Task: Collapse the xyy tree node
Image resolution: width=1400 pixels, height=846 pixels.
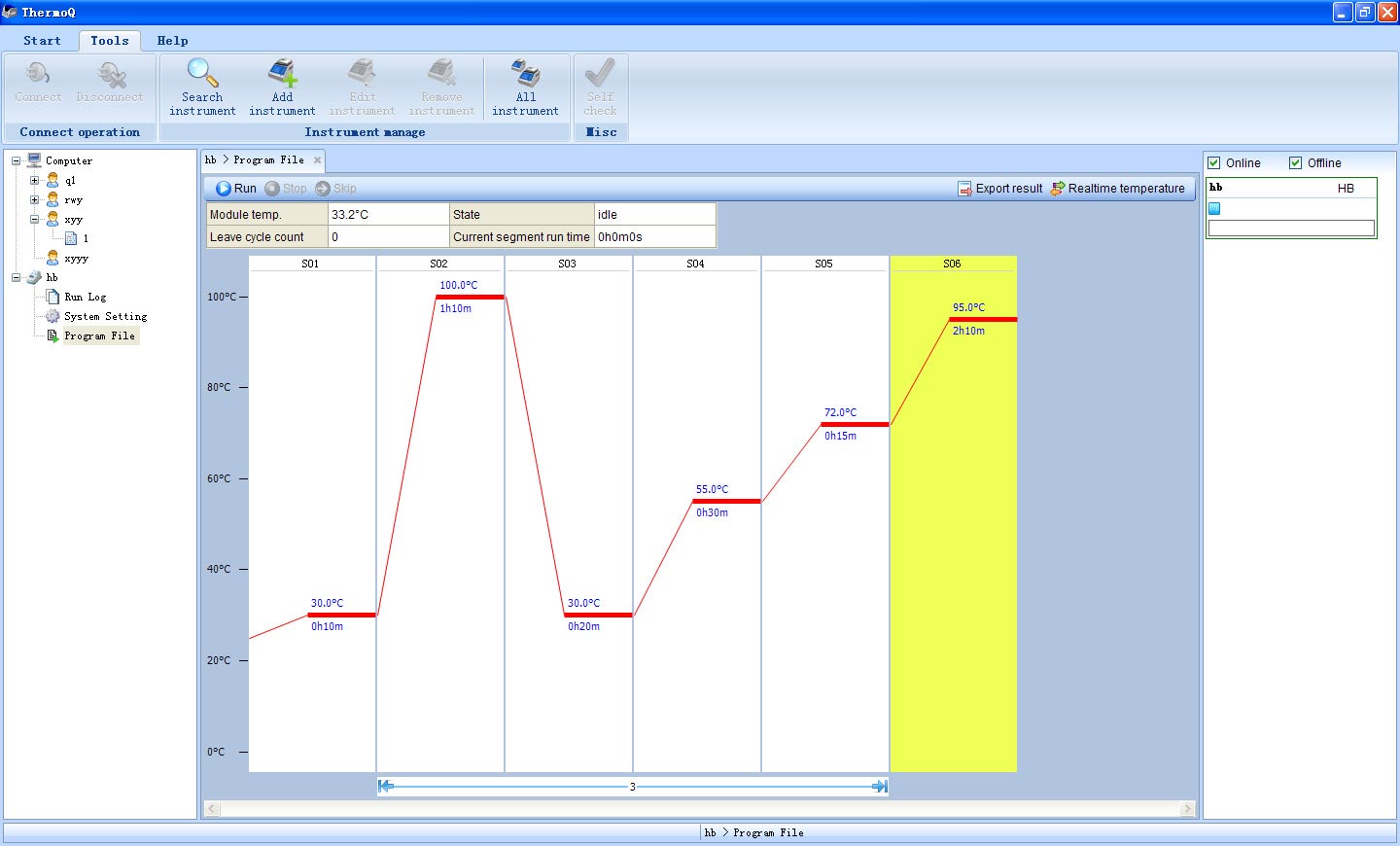Action: (x=35, y=220)
